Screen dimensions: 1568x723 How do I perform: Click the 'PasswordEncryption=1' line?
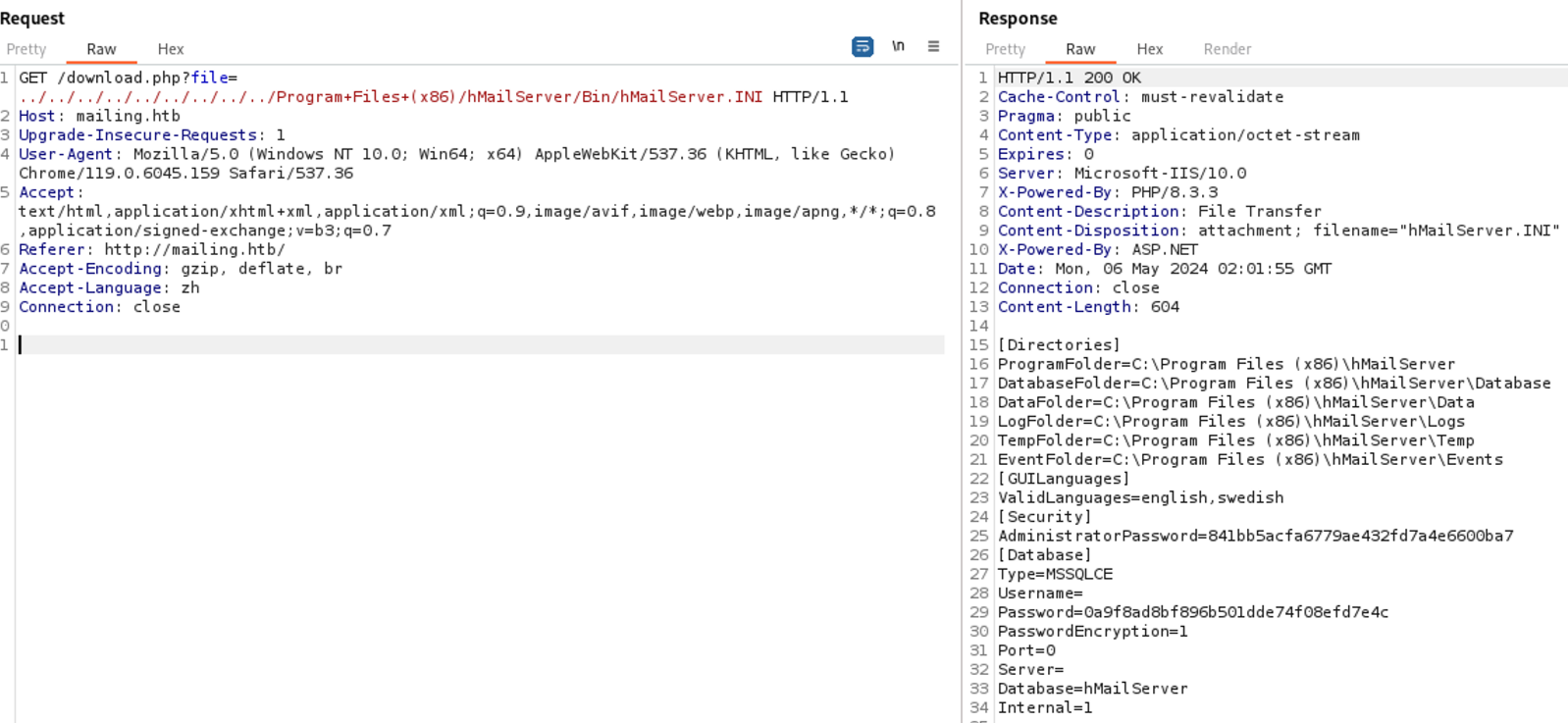(x=1093, y=632)
